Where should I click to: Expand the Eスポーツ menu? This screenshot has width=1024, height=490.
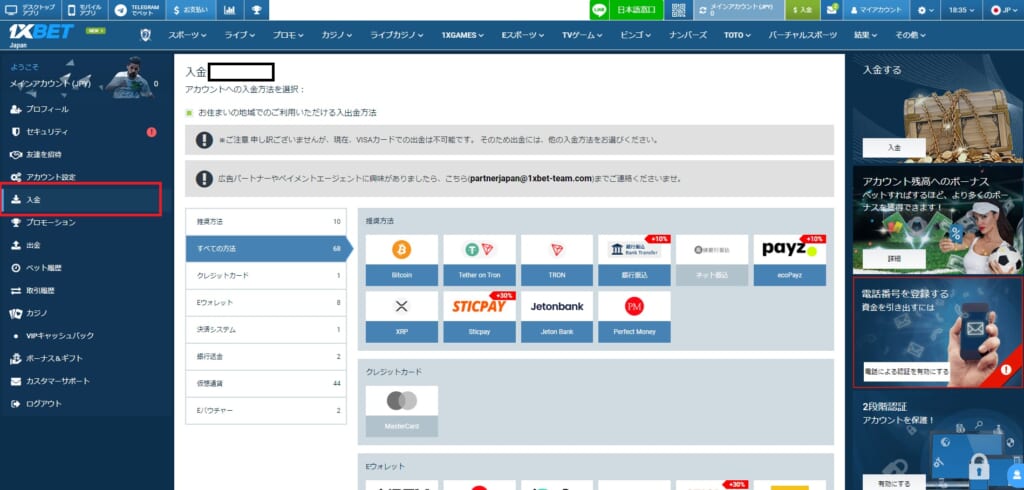click(523, 35)
